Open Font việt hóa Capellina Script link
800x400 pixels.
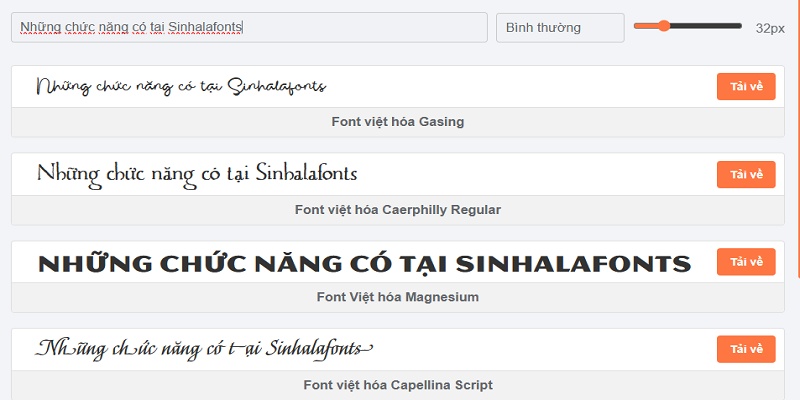[x=397, y=385]
